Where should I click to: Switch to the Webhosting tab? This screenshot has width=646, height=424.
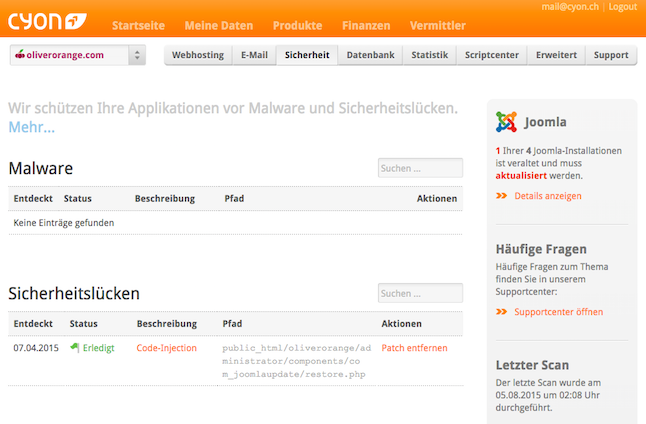pyautogui.click(x=198, y=55)
